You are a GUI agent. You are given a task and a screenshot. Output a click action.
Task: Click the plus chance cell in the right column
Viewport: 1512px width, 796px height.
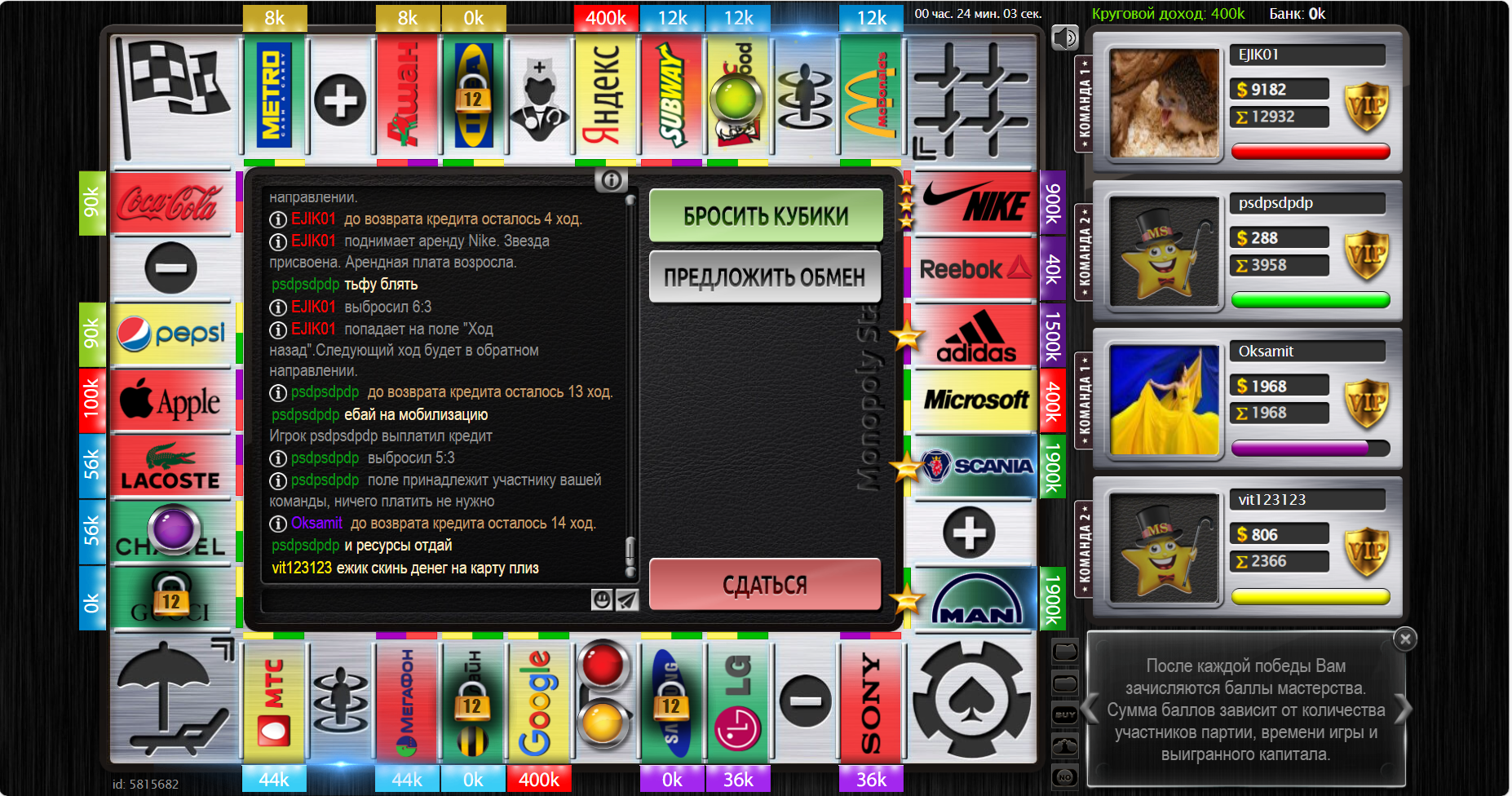tap(974, 533)
